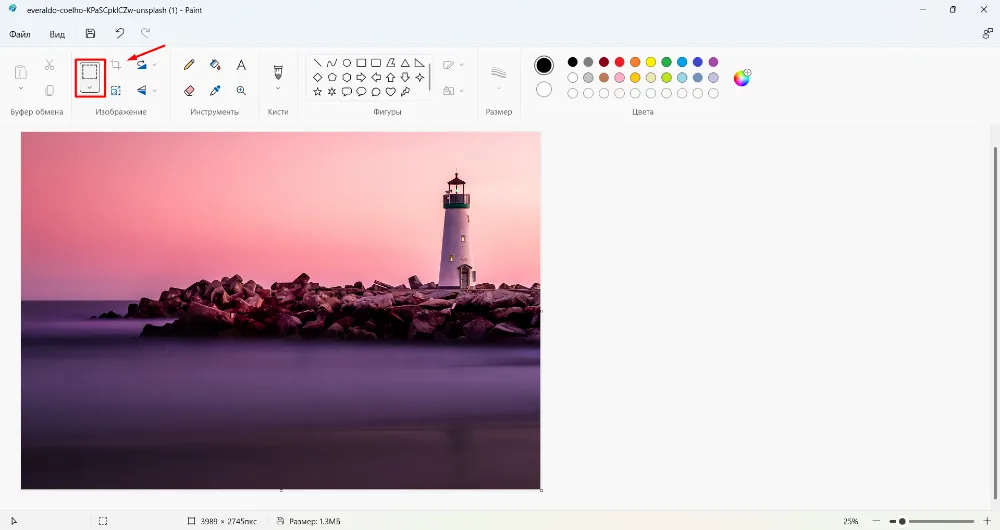Image resolution: width=1000 pixels, height=530 pixels.
Task: Click the Resize and skew icon
Action: [x=116, y=90]
